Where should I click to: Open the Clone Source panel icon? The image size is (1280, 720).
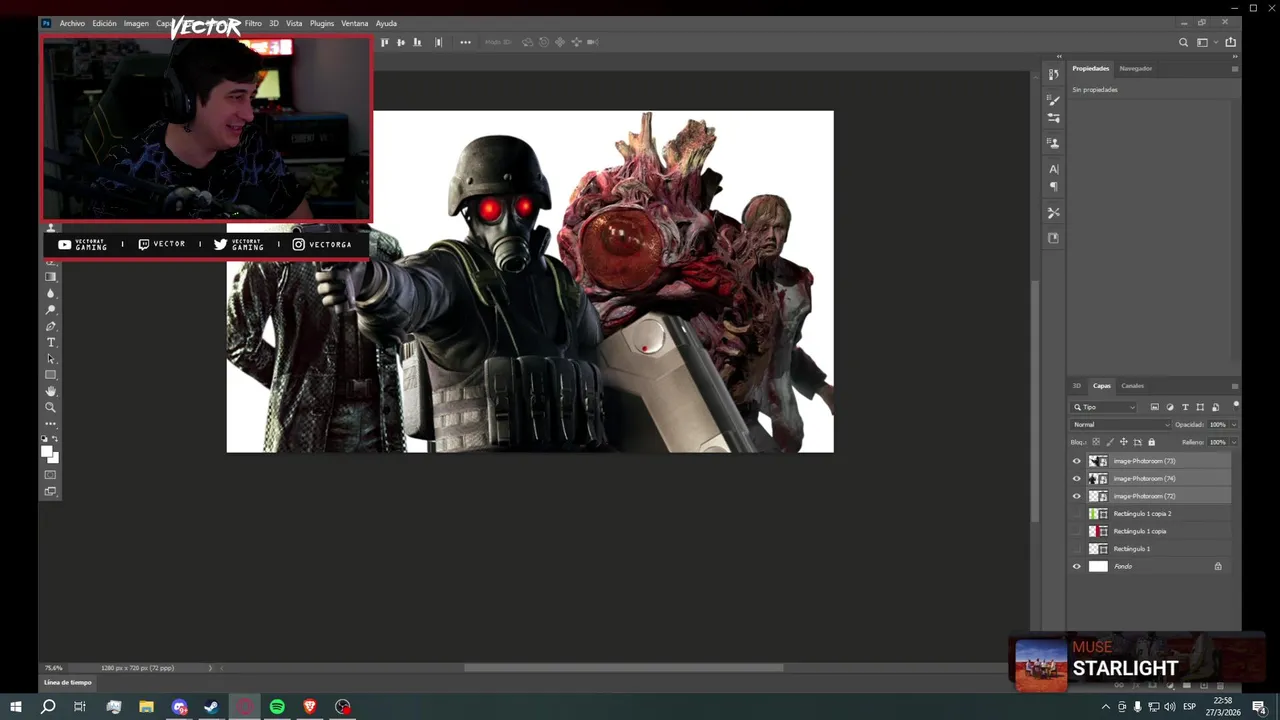(1053, 143)
